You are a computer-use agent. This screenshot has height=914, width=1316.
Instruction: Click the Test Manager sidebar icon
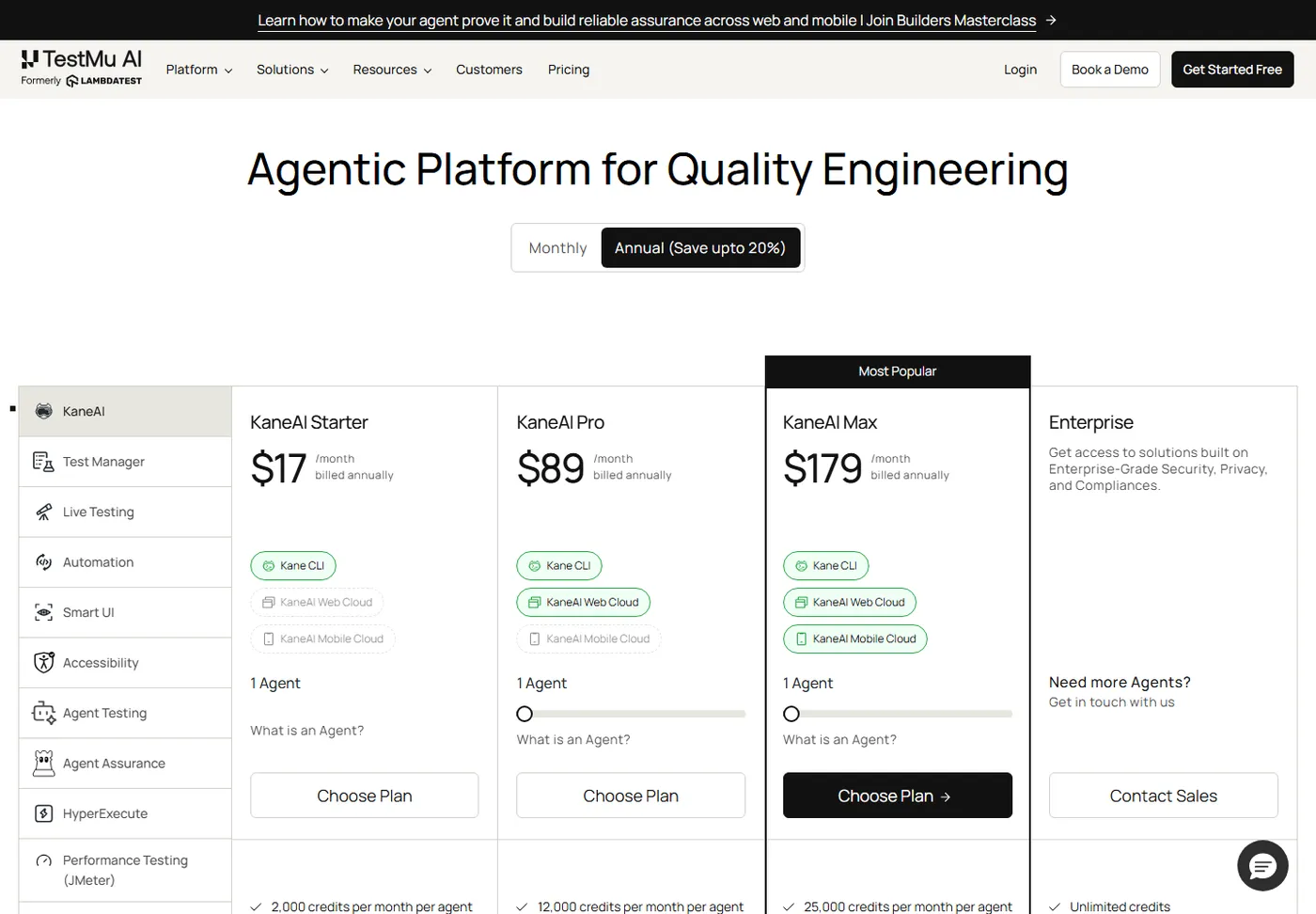click(x=43, y=462)
